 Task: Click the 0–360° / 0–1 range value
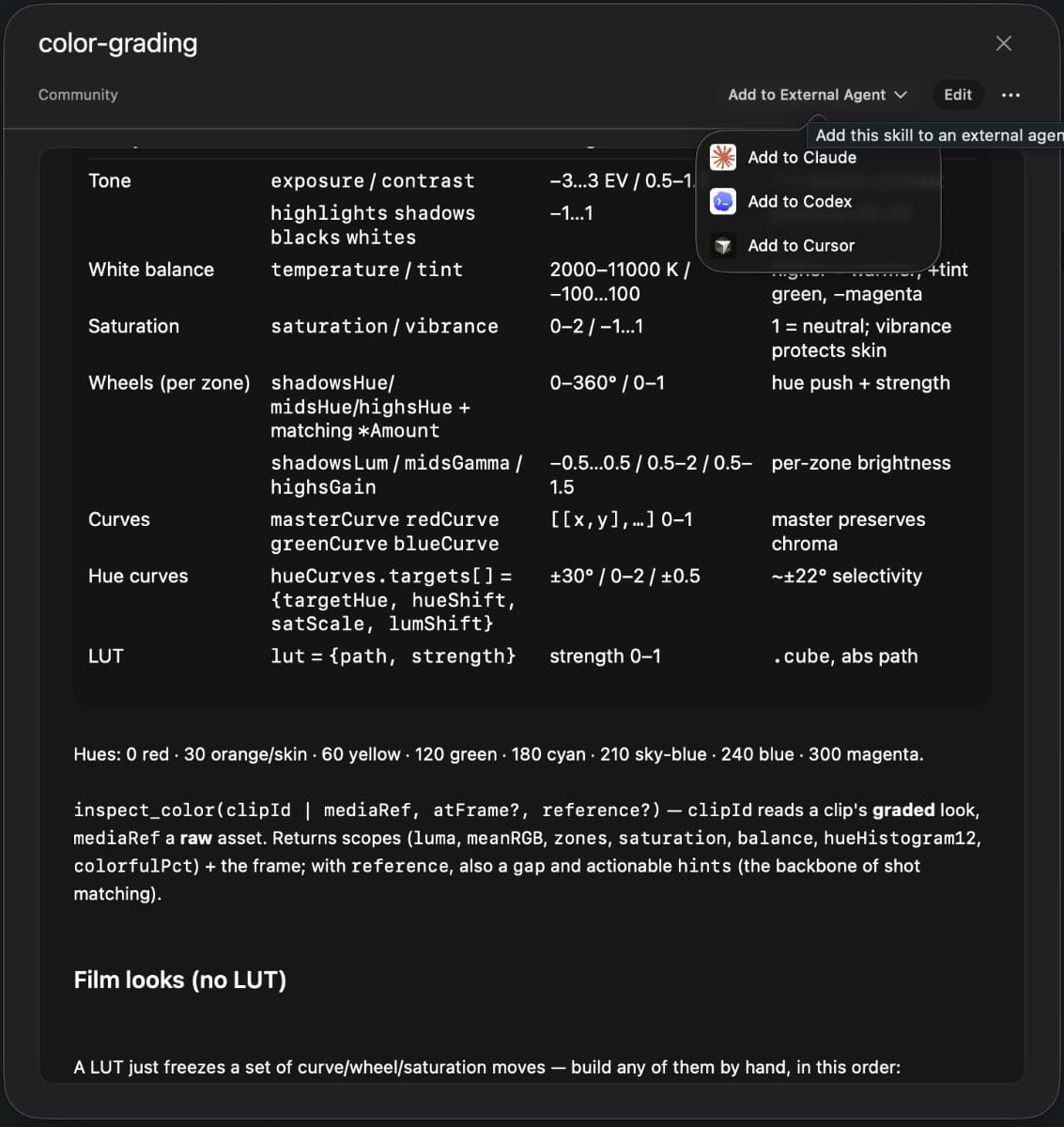point(607,383)
